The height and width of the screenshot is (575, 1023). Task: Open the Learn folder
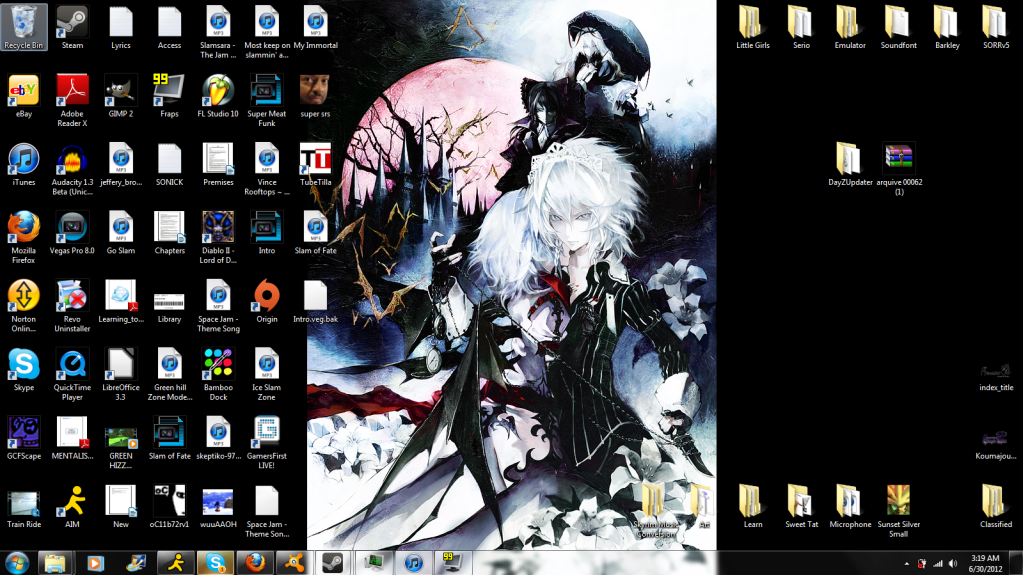pyautogui.click(x=752, y=506)
